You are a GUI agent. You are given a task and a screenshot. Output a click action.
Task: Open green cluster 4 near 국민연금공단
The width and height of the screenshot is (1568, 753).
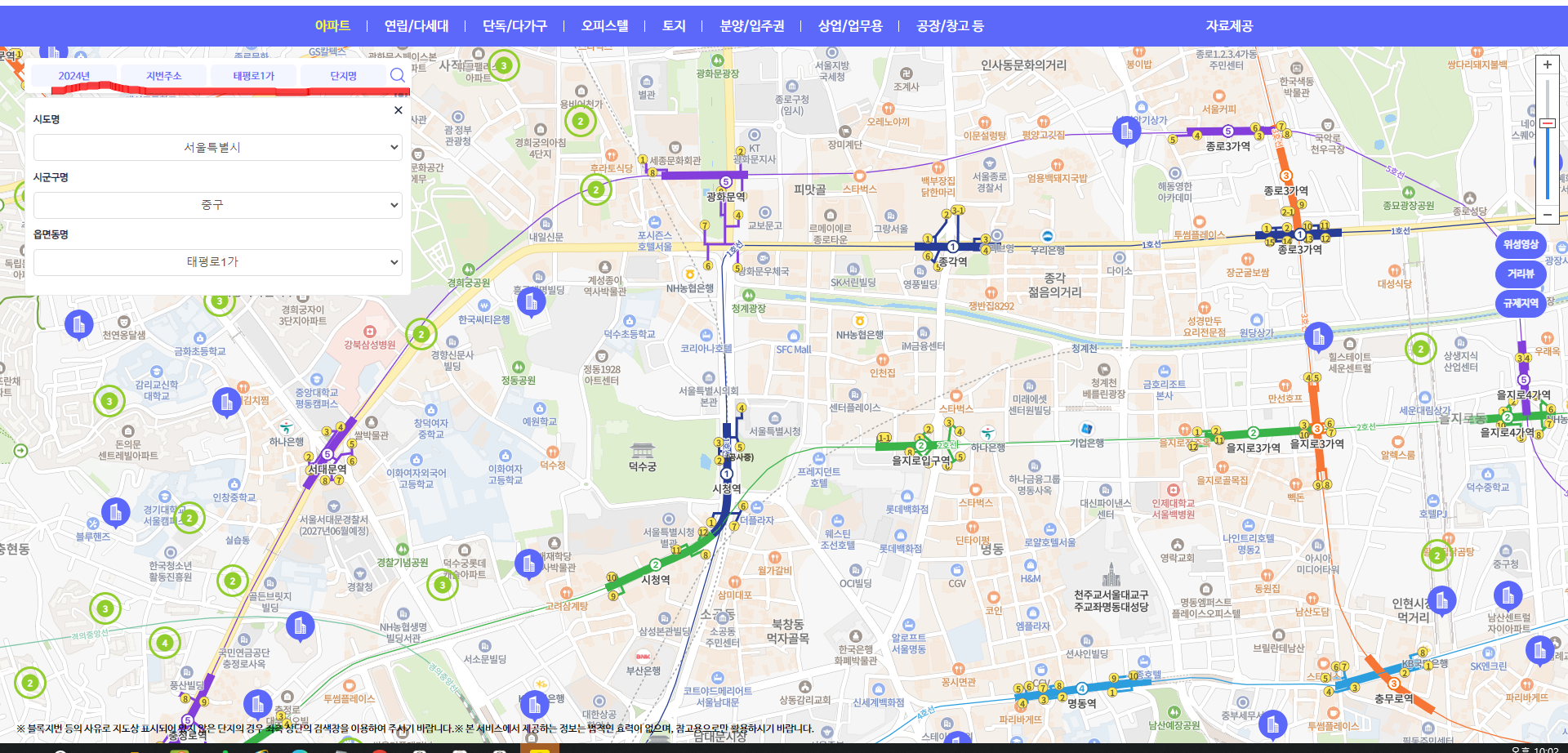point(164,643)
